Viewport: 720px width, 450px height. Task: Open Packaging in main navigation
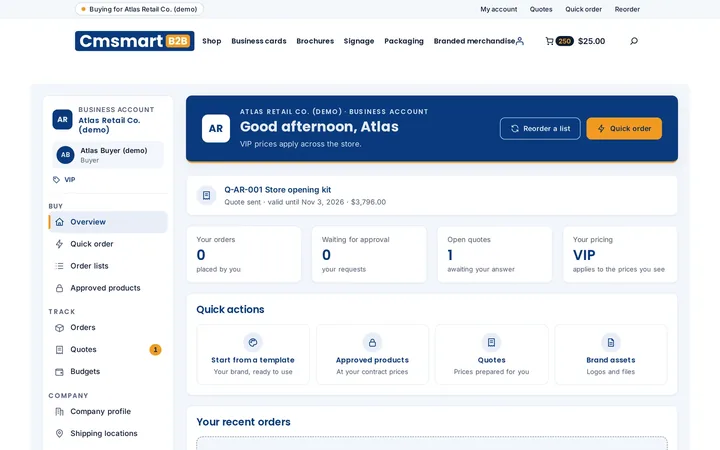[x=404, y=41]
